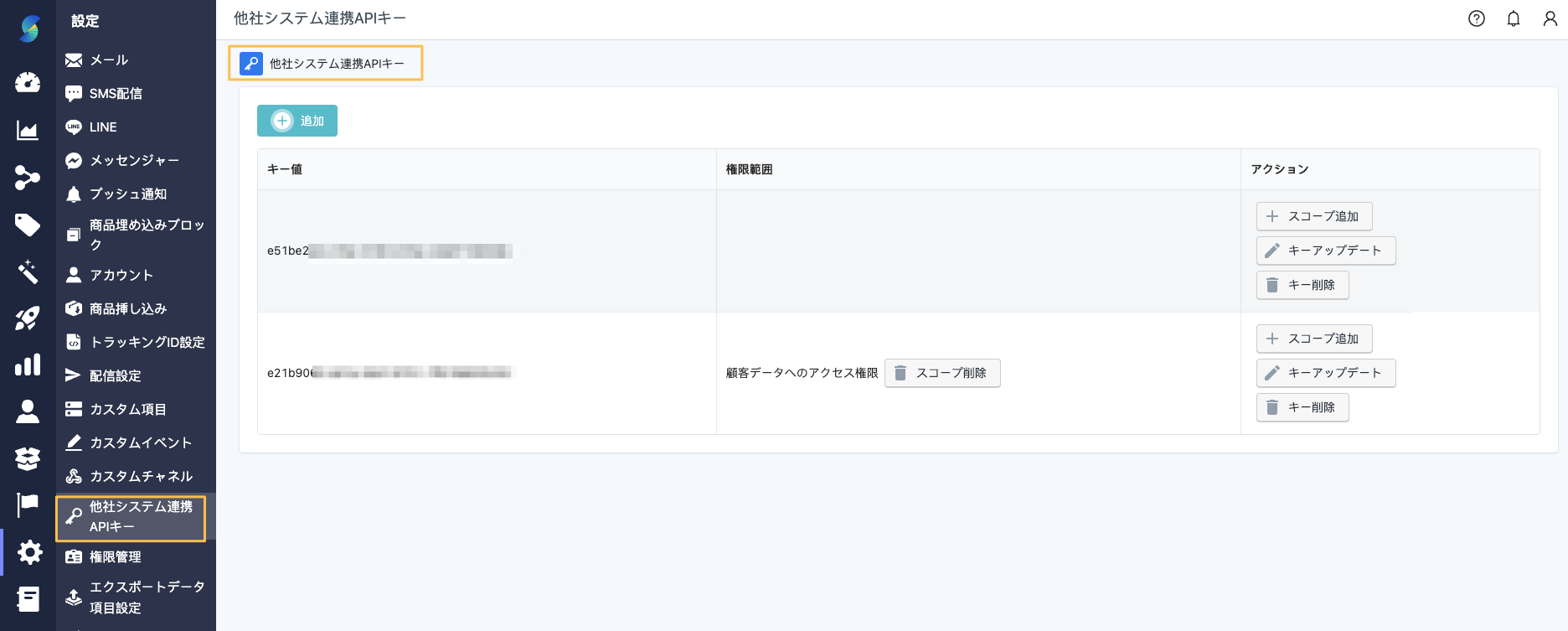Open notifications bell icon
The width and height of the screenshot is (1568, 631).
coord(1514,18)
